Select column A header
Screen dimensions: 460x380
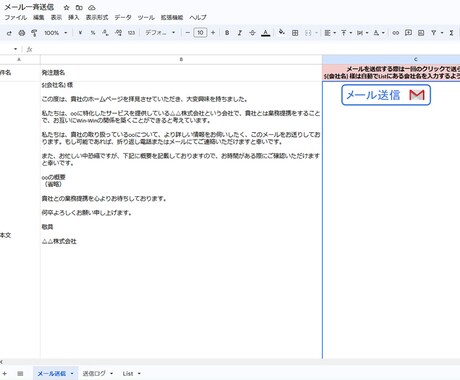[x=20, y=59]
